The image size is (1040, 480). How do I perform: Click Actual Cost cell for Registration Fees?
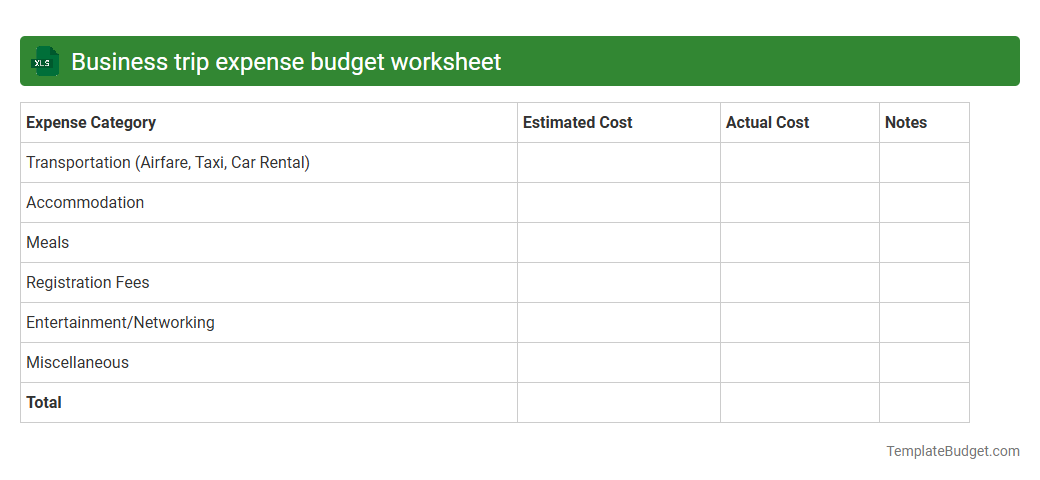800,282
